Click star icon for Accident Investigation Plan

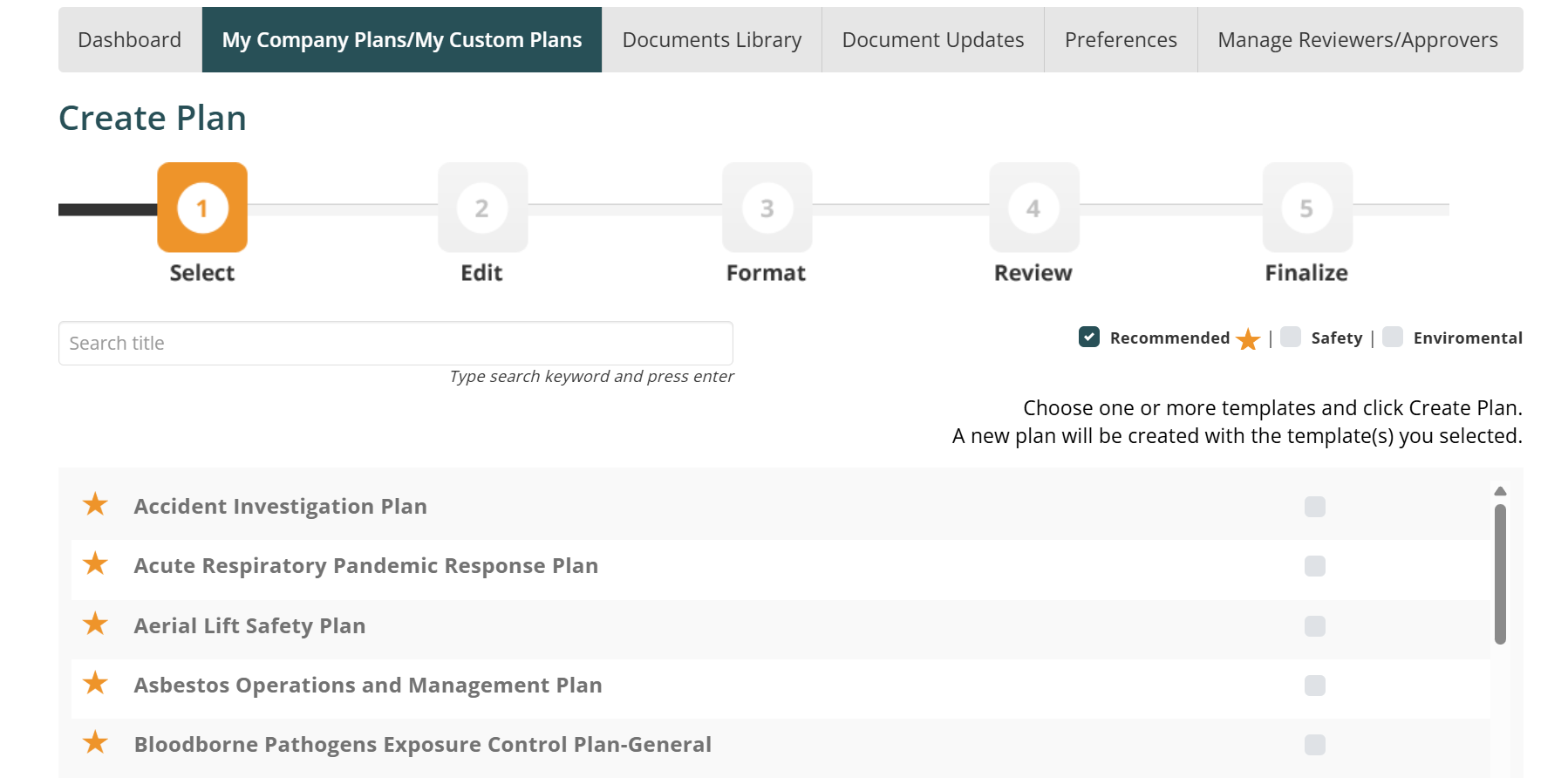pos(95,504)
